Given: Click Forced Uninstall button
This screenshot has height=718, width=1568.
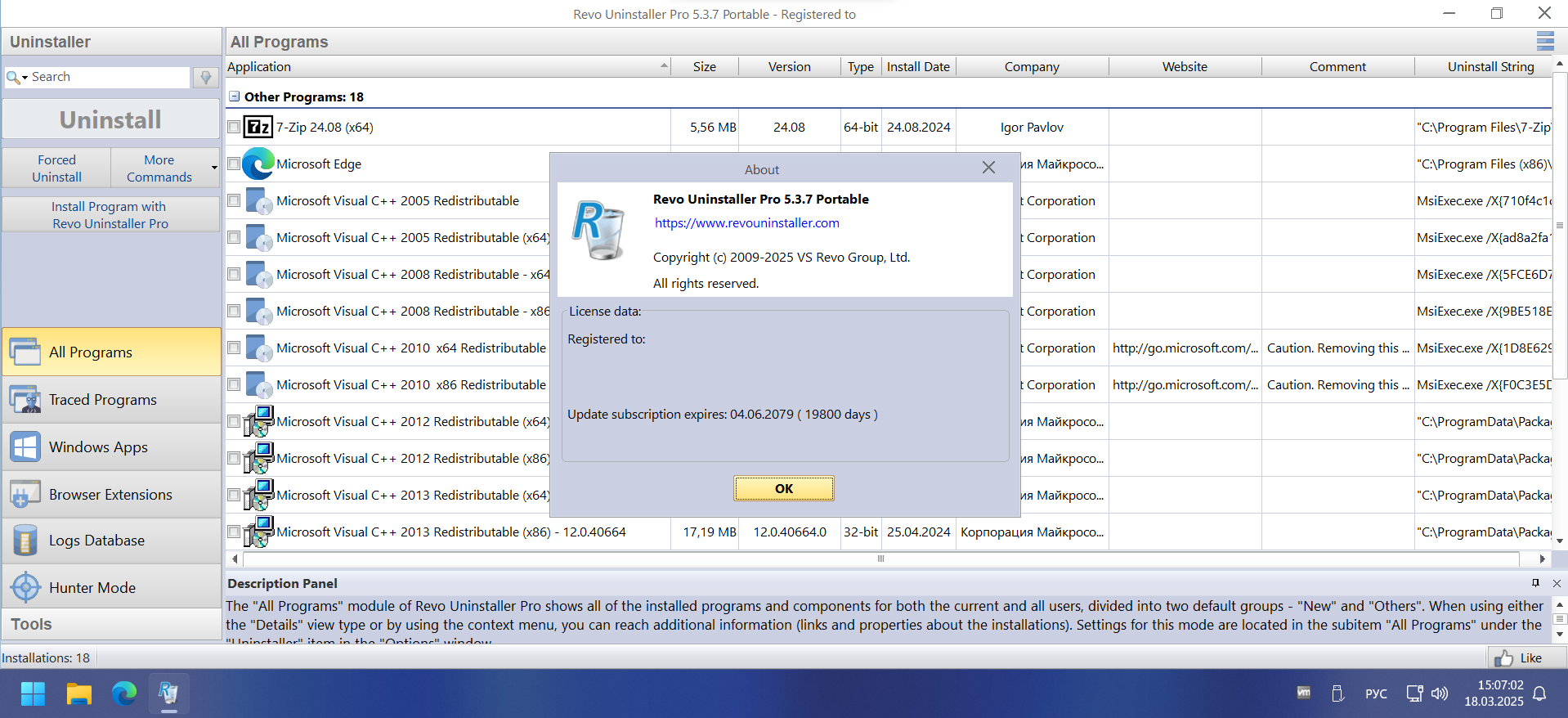Looking at the screenshot, I should (56, 168).
